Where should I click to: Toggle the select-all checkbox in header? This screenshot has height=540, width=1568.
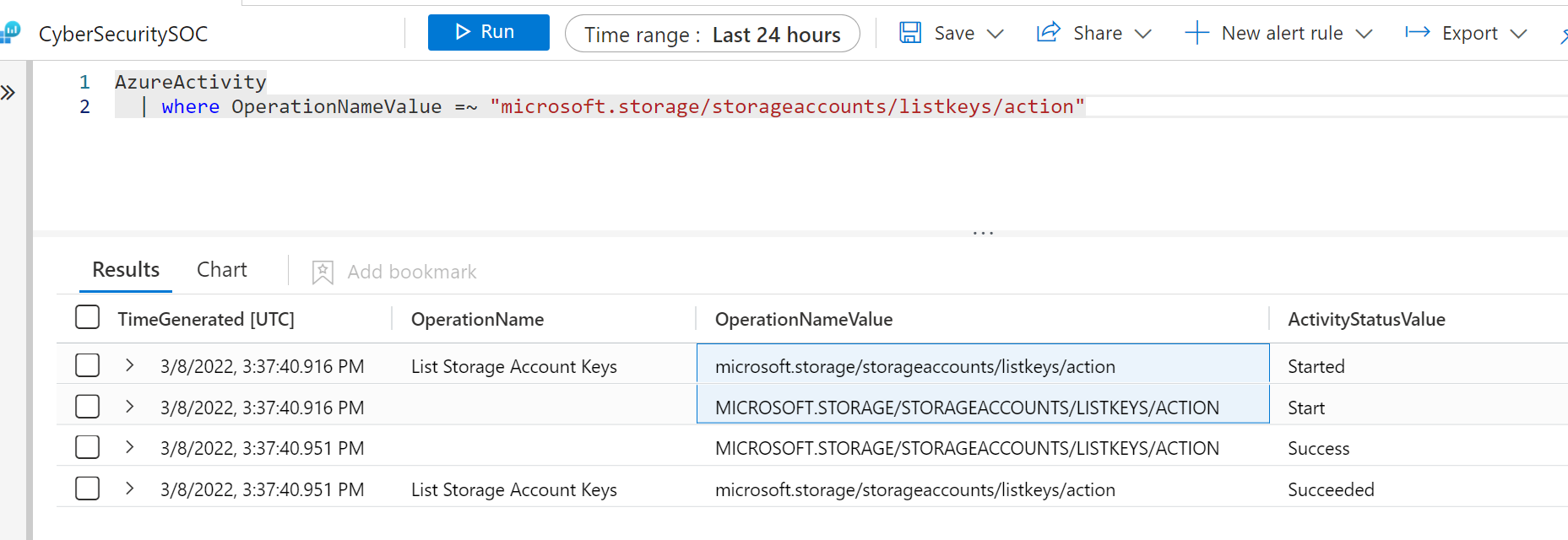[x=87, y=317]
